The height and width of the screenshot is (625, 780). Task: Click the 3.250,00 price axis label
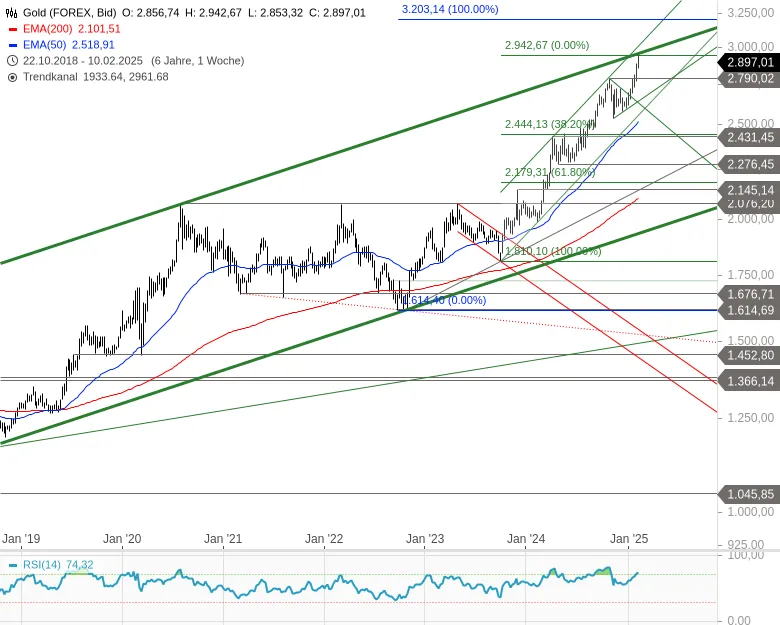(751, 13)
